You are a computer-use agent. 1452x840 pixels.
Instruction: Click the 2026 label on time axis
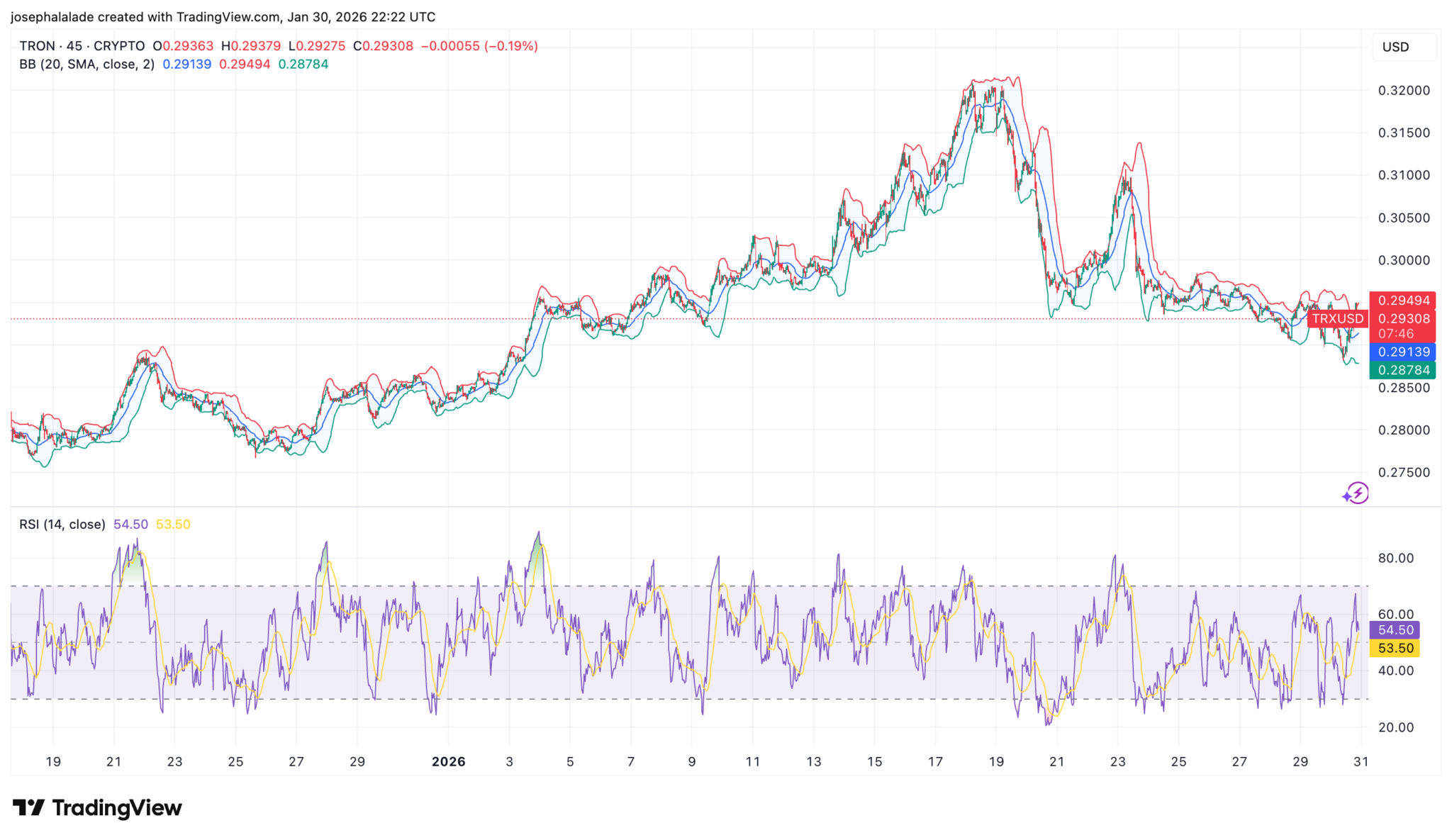click(x=448, y=761)
